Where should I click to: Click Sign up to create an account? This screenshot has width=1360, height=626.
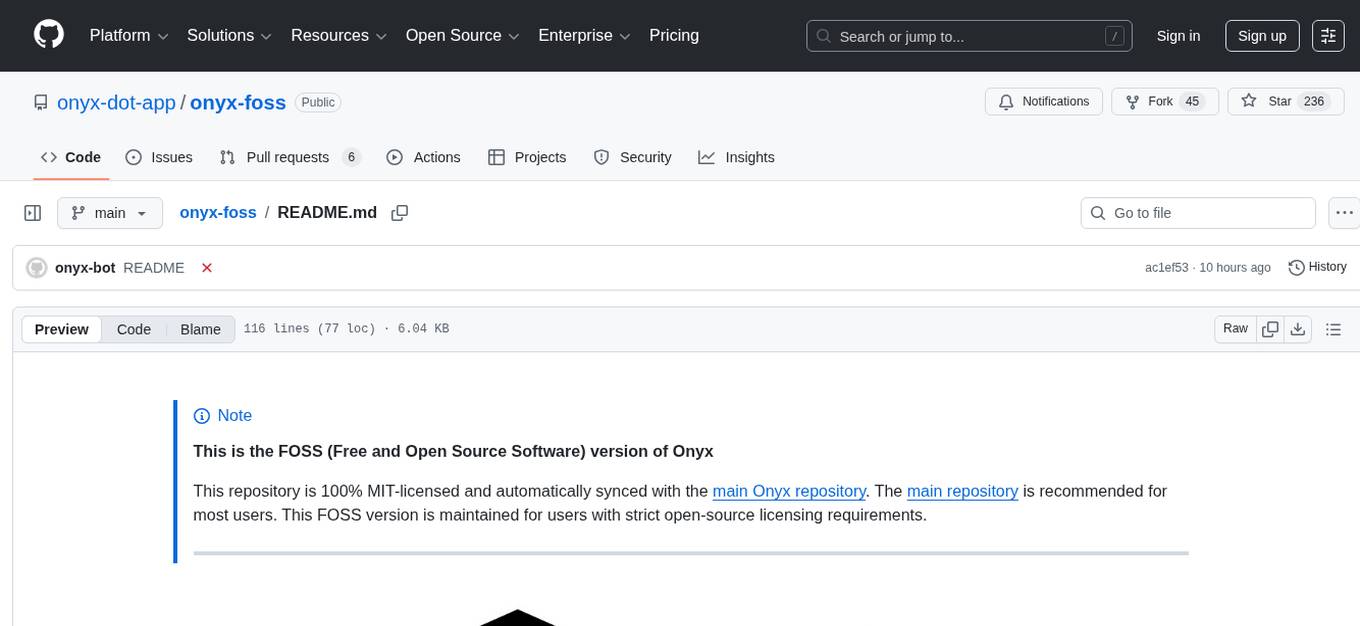click(x=1261, y=35)
